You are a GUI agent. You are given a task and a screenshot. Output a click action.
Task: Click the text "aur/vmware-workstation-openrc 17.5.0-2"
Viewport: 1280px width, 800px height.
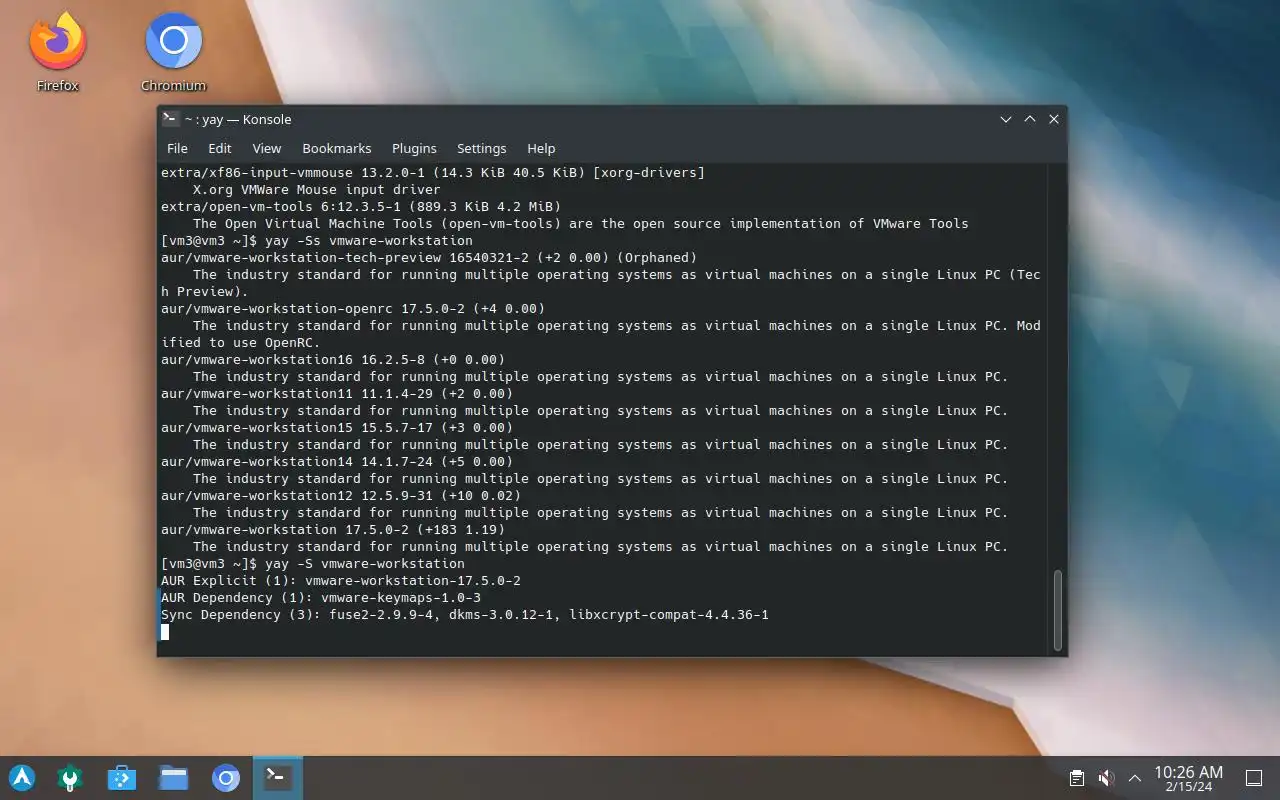313,308
